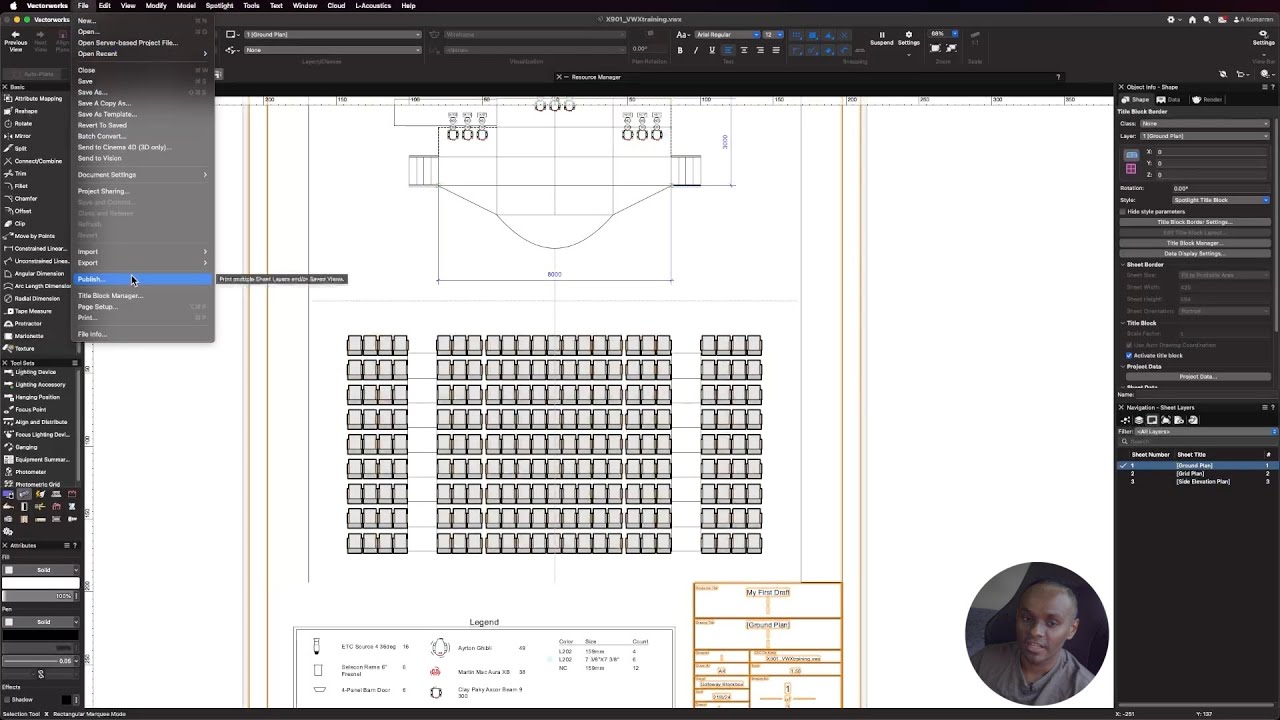The image size is (1280, 720).
Task: Click the Apple menu icon
Action: [13, 6]
